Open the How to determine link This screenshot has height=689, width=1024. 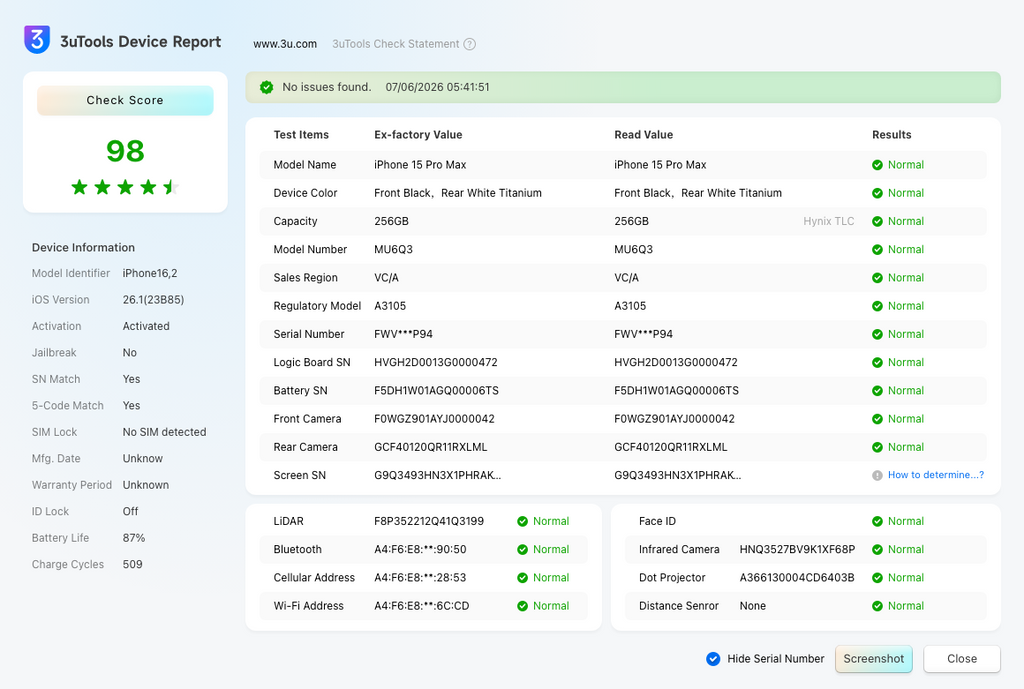(936, 475)
